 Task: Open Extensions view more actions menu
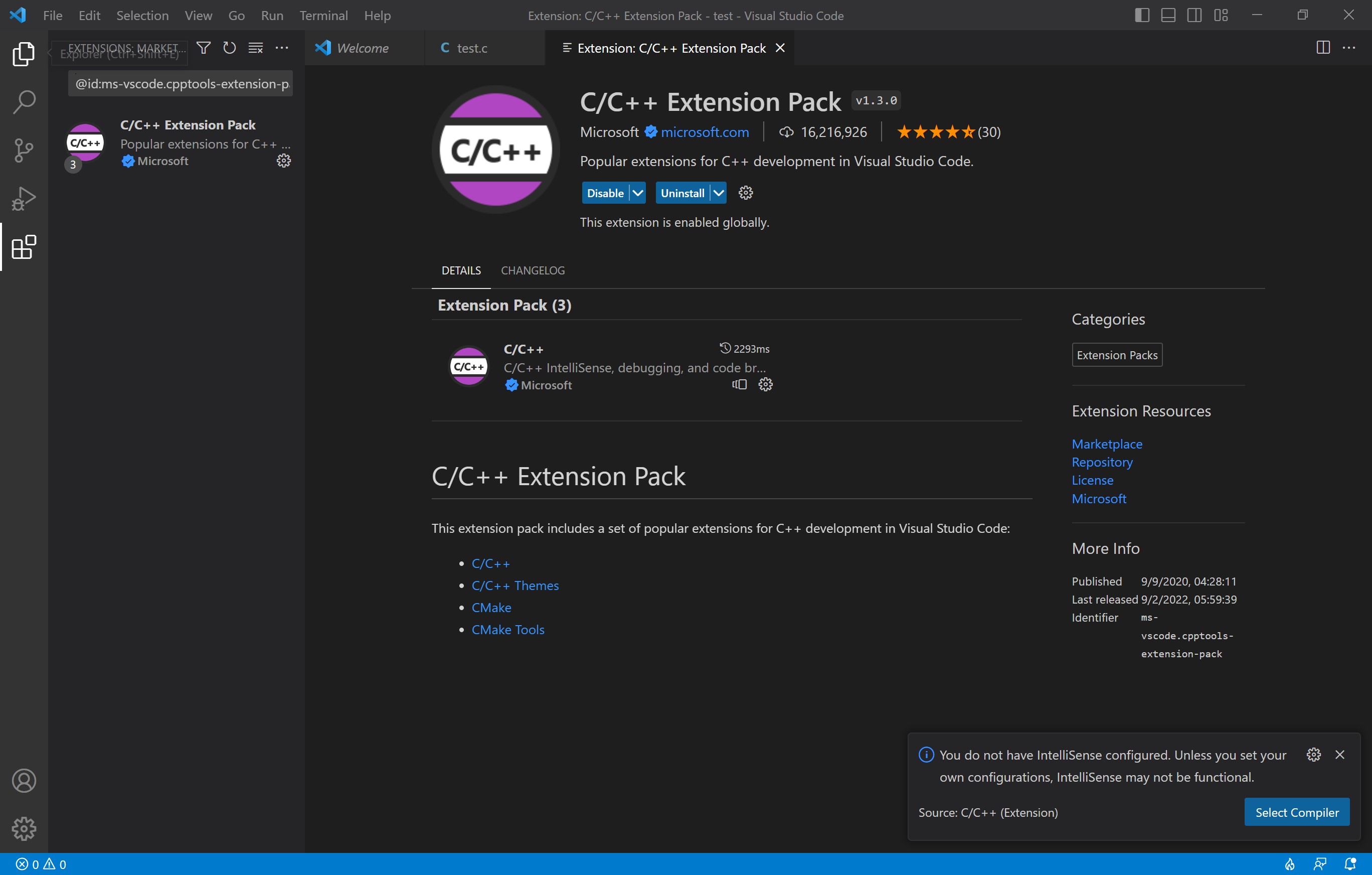282,48
